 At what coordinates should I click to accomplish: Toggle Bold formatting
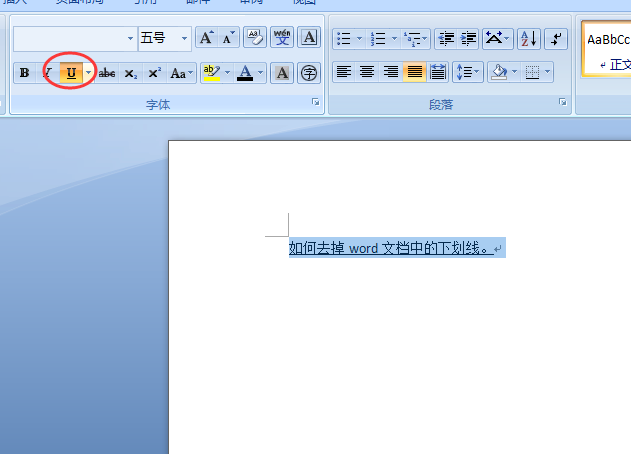25,73
